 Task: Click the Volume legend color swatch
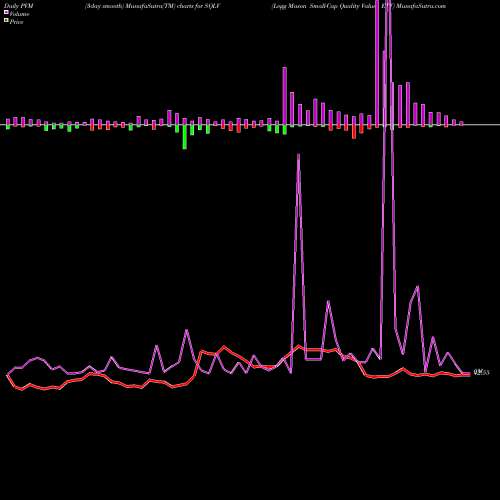point(6,12)
